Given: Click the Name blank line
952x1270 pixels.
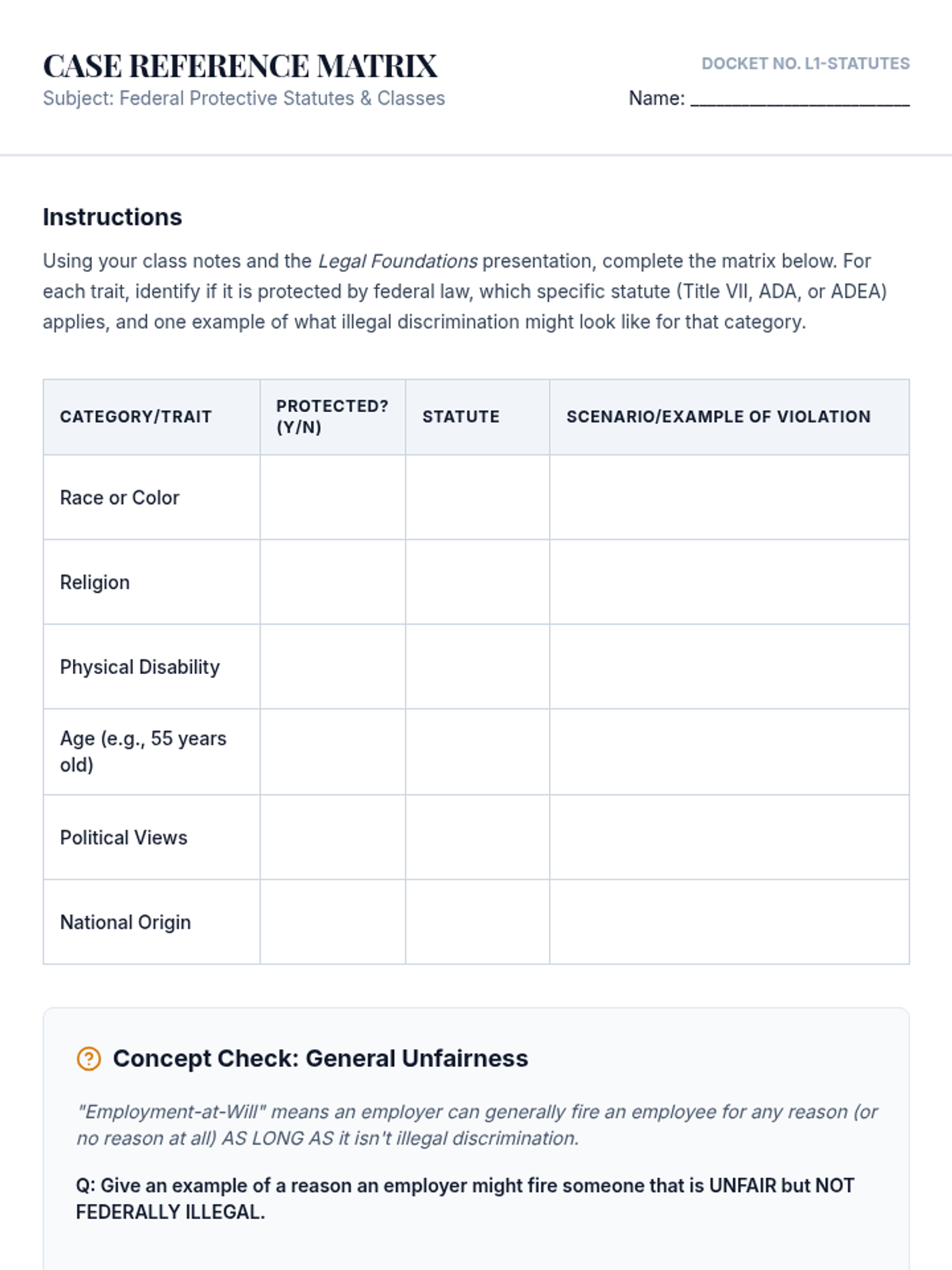Looking at the screenshot, I should click(800, 99).
